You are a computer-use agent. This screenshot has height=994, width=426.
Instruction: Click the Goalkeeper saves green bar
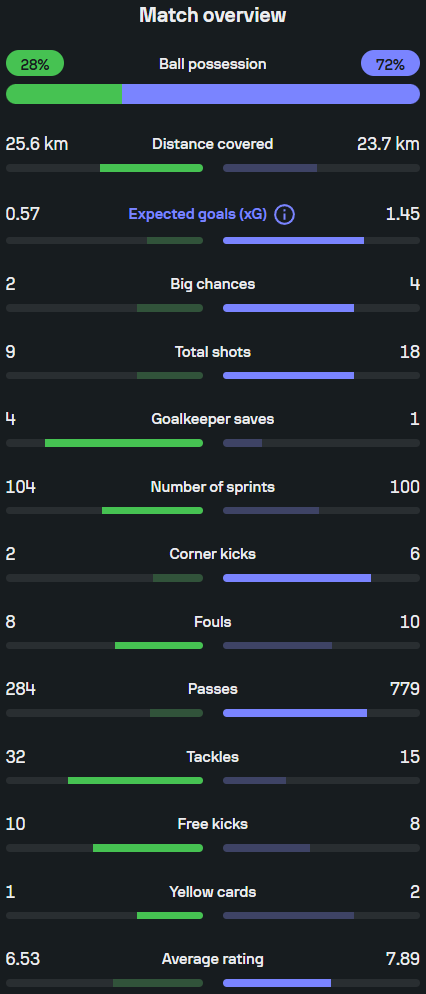click(x=124, y=443)
